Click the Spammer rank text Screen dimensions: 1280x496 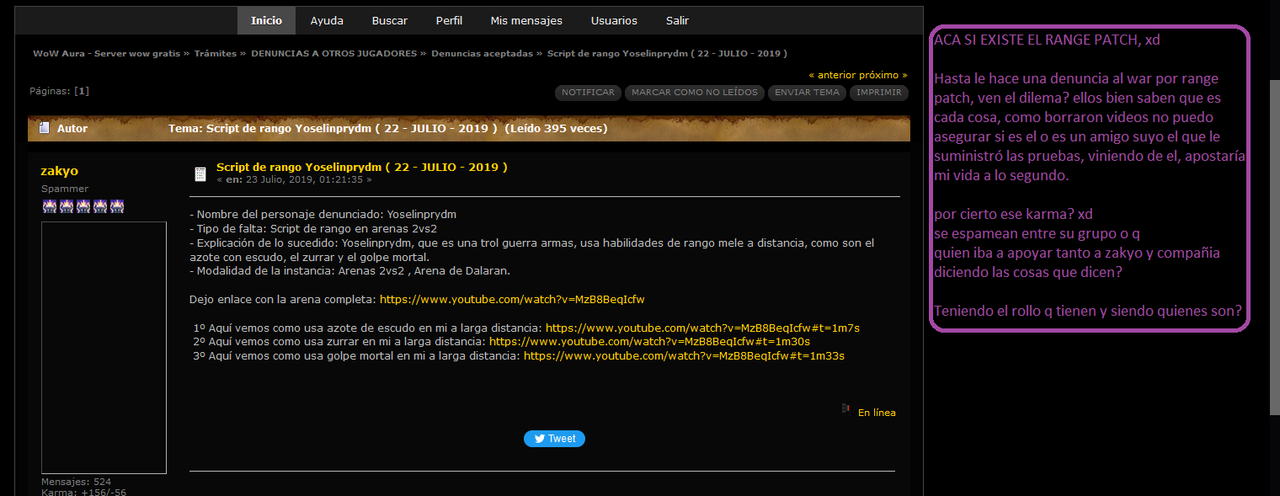(65, 189)
